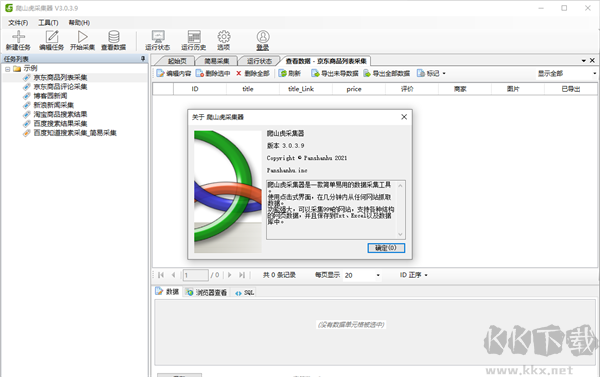Image resolution: width=600 pixels, height=377 pixels.
Task: Switch to the SQL bottom tab
Action: pyautogui.click(x=244, y=292)
